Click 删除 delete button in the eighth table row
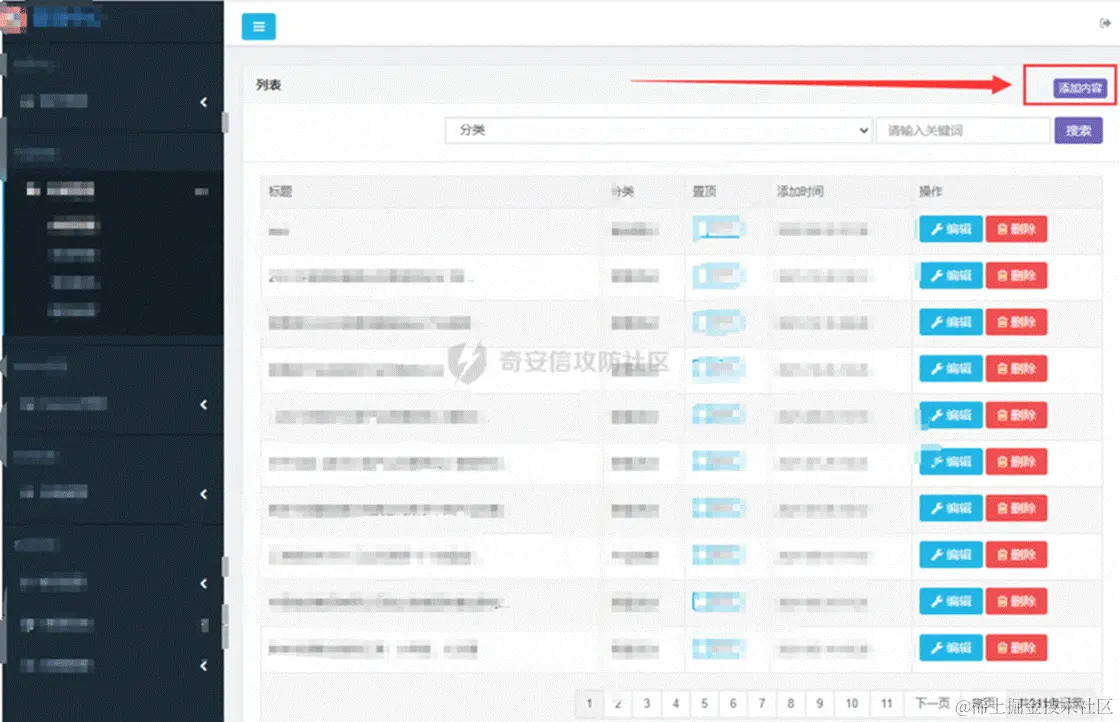Screen dimensions: 1120x722 (x=1016, y=554)
